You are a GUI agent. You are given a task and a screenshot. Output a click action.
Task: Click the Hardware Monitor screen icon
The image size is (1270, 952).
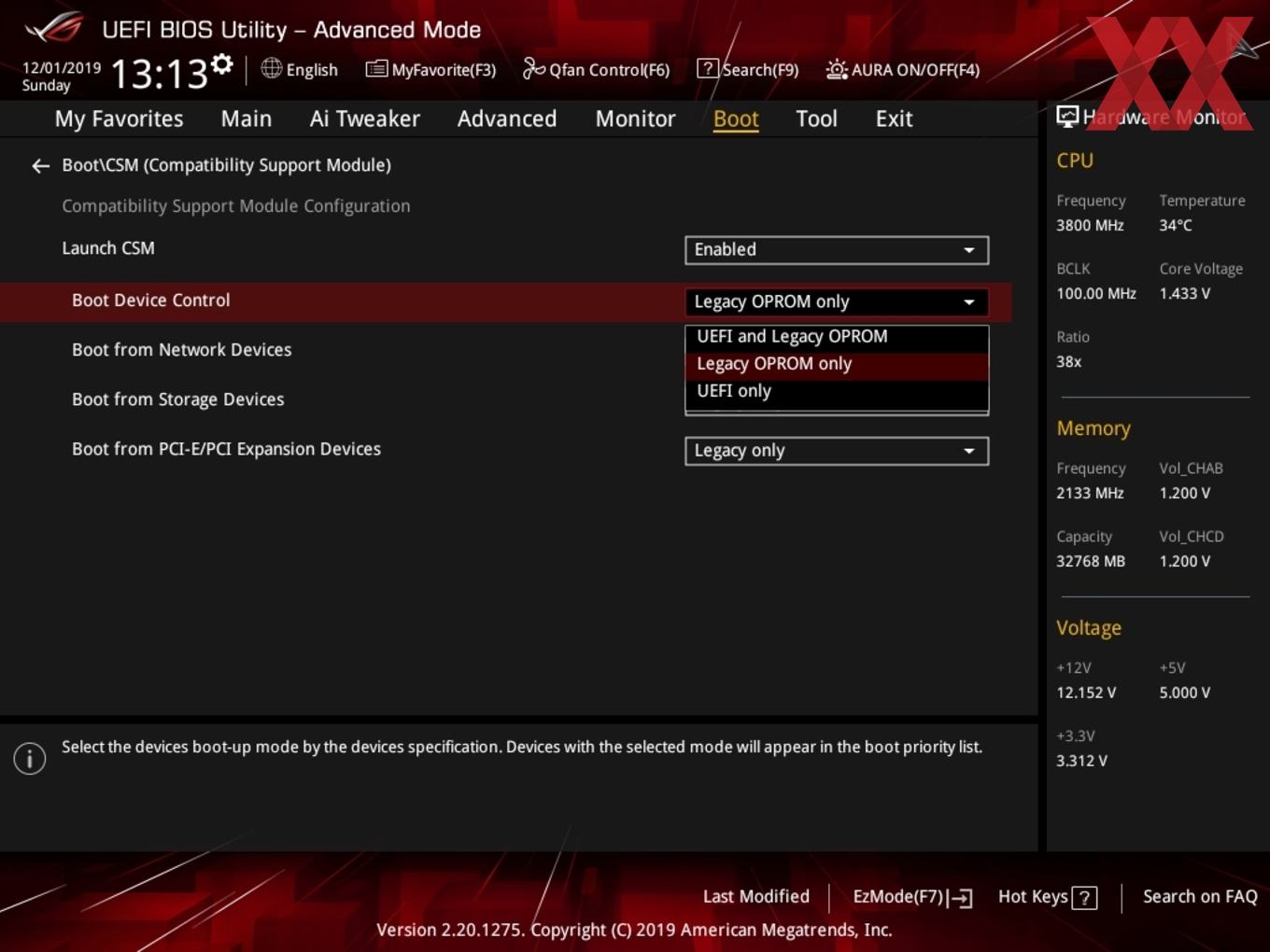tap(1067, 117)
